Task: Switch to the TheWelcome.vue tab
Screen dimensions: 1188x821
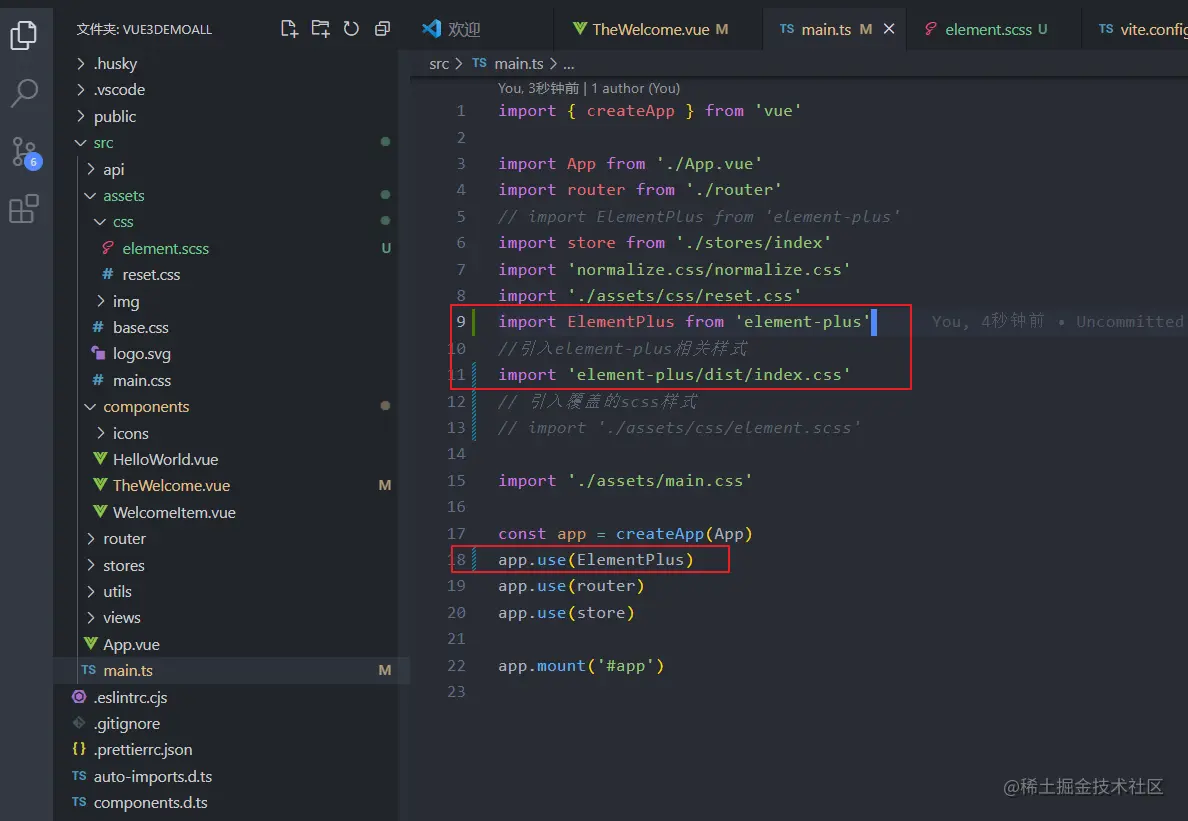Action: (658, 29)
